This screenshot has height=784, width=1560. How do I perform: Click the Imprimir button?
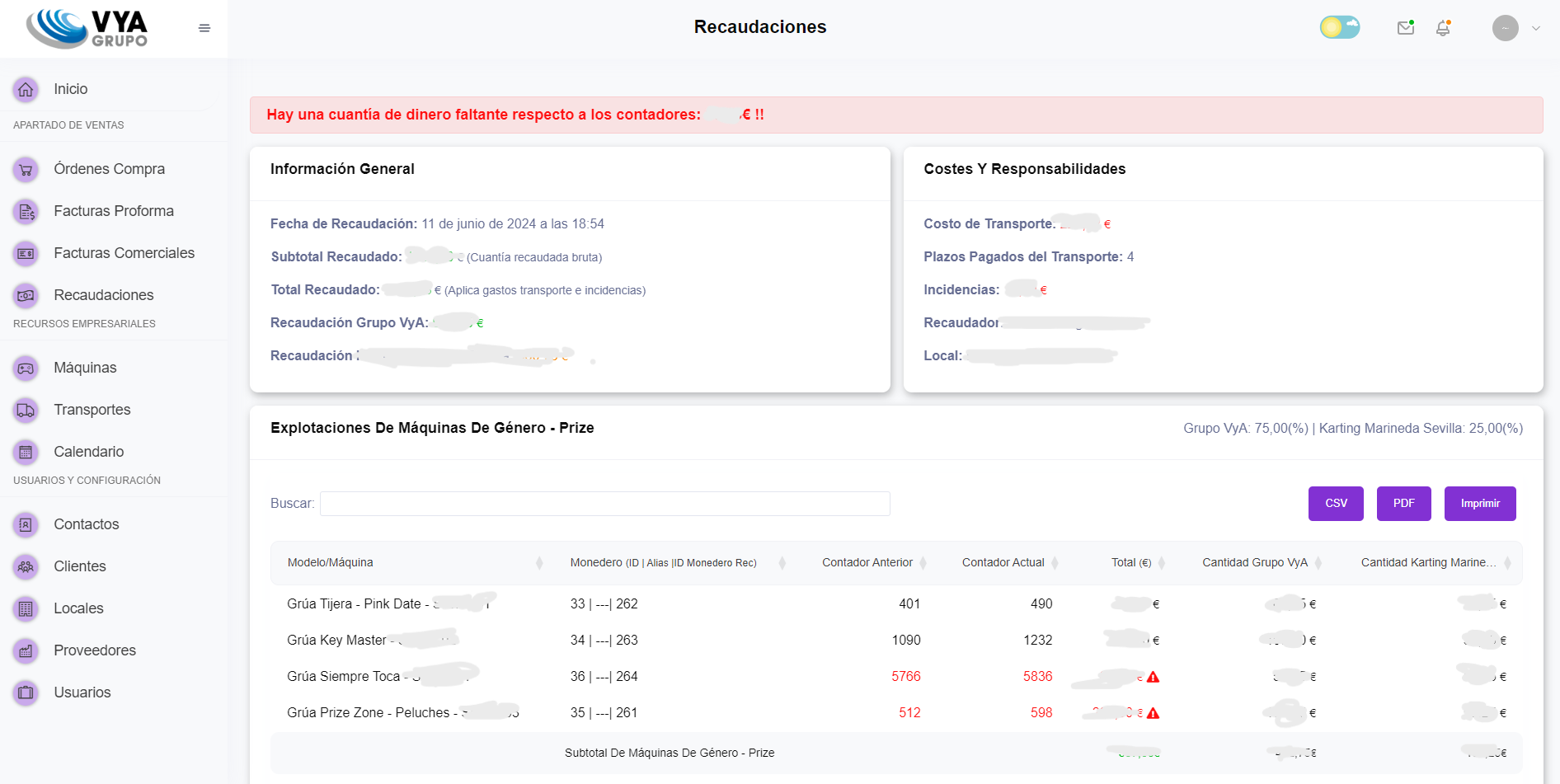(x=1479, y=503)
